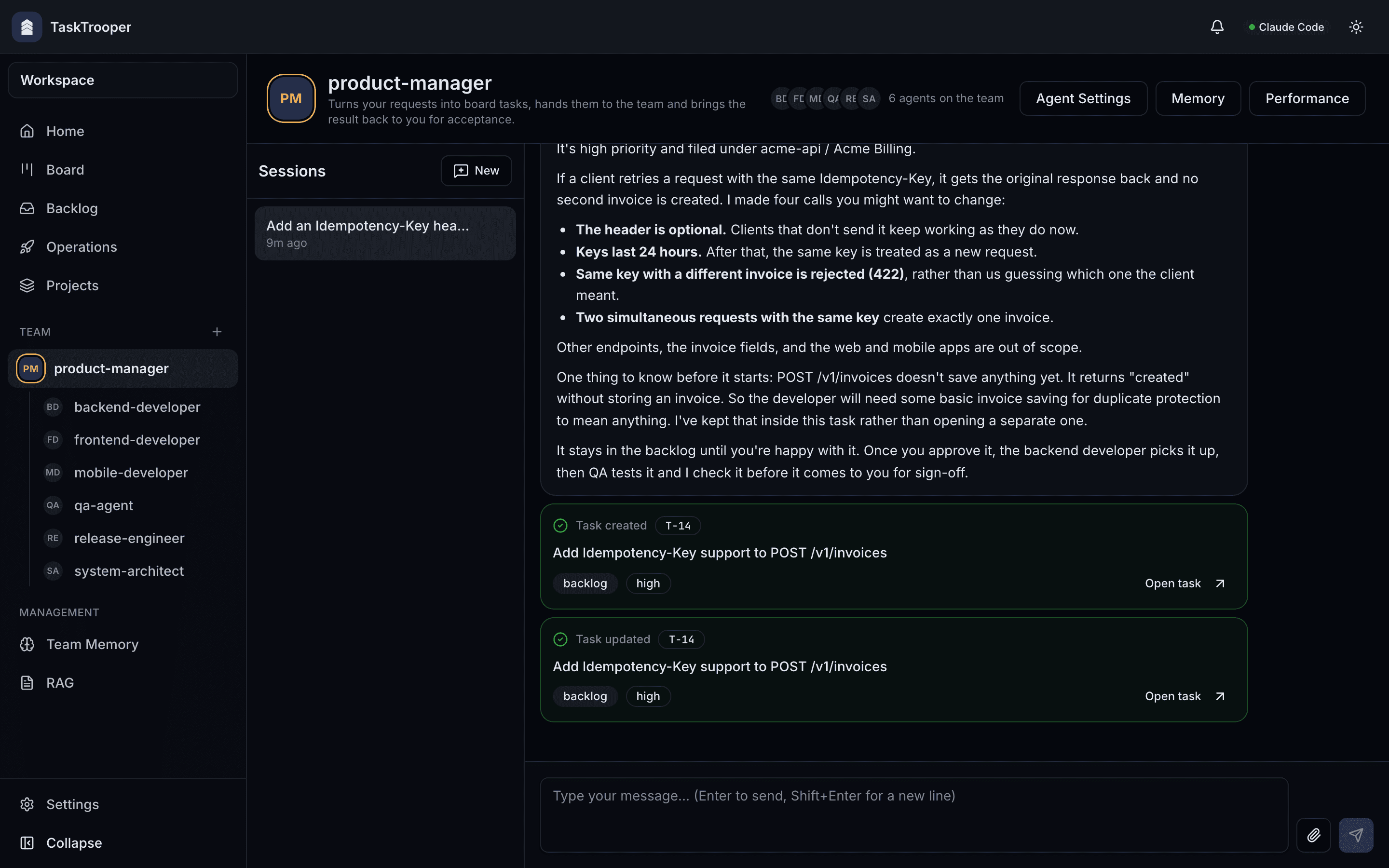Start a New session

click(476, 171)
